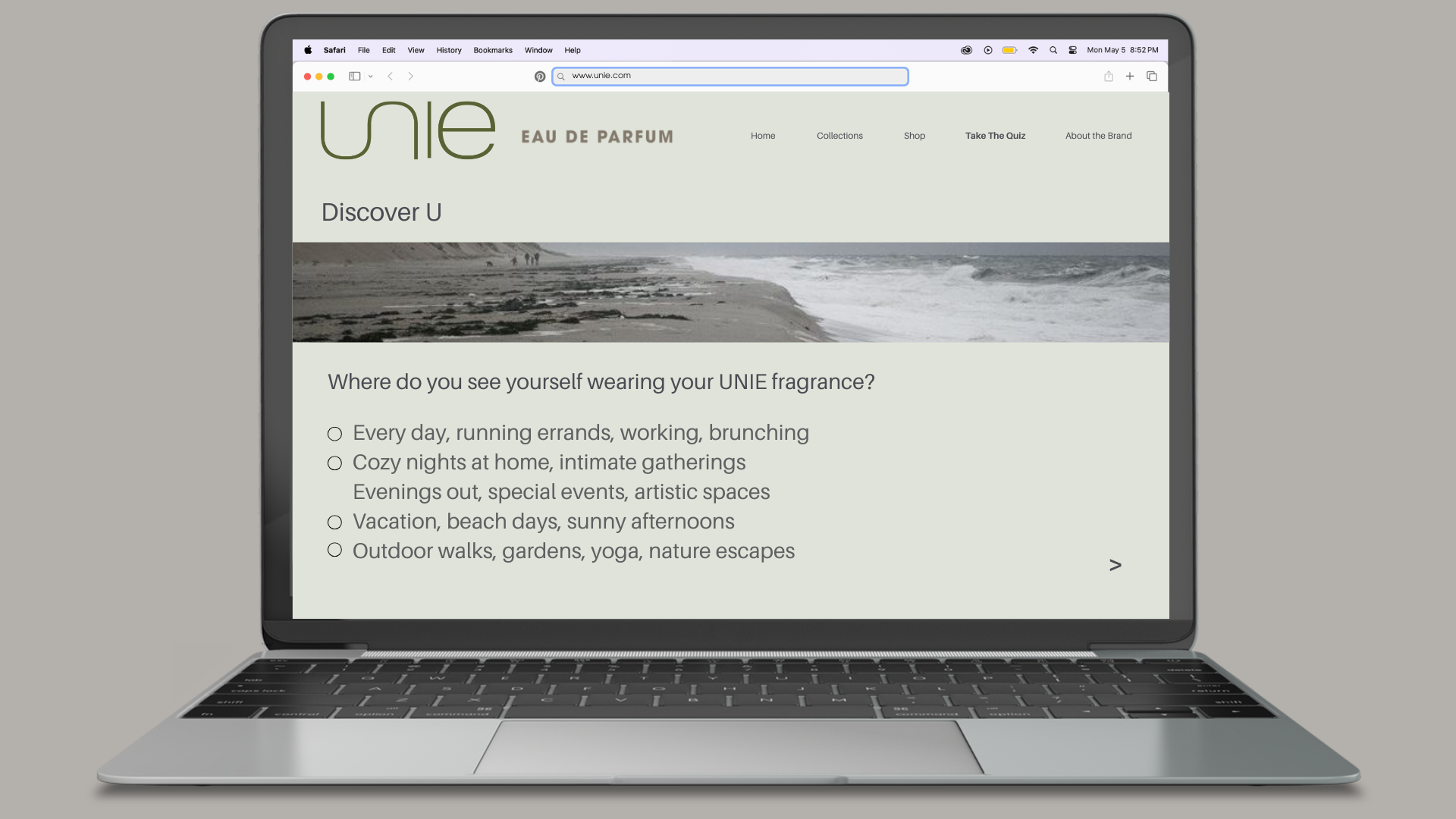Select 'Every day, running errands' radio option

tap(334, 434)
